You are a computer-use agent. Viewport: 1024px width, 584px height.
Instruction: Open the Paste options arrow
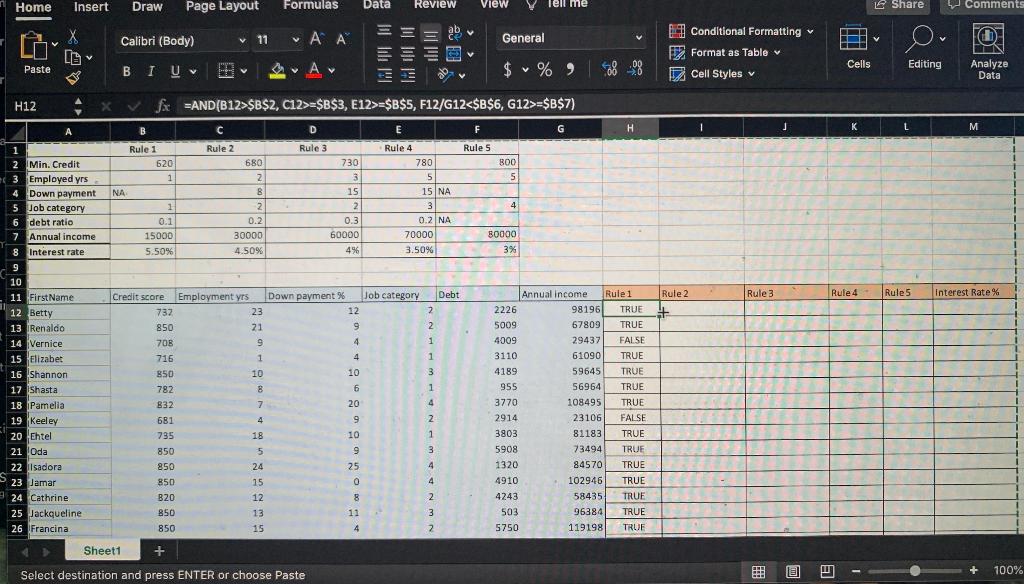(55, 44)
